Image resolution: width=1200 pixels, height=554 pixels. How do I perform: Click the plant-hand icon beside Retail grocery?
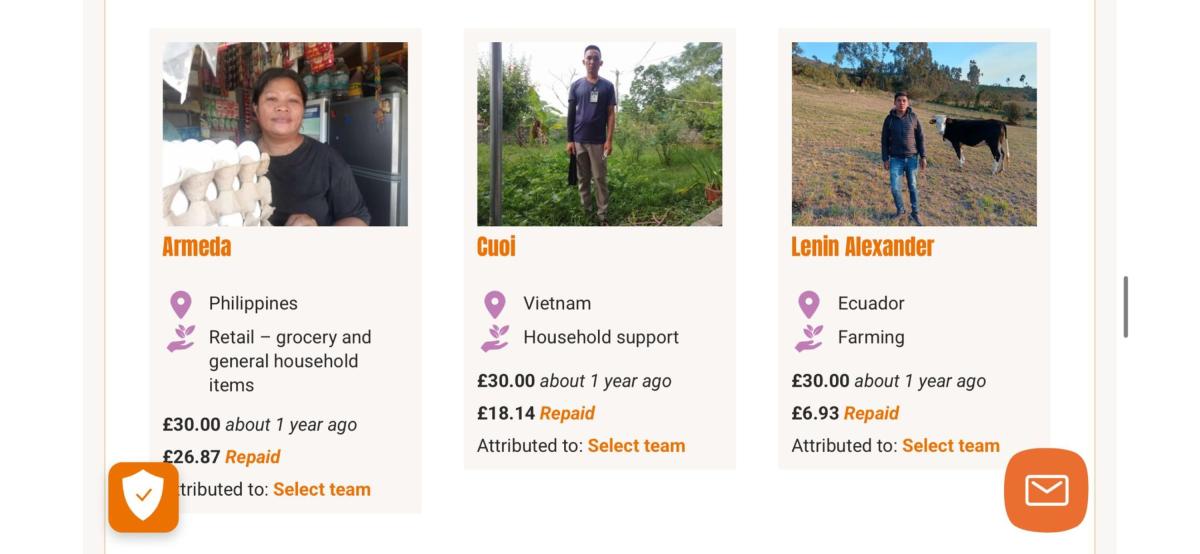point(181,338)
